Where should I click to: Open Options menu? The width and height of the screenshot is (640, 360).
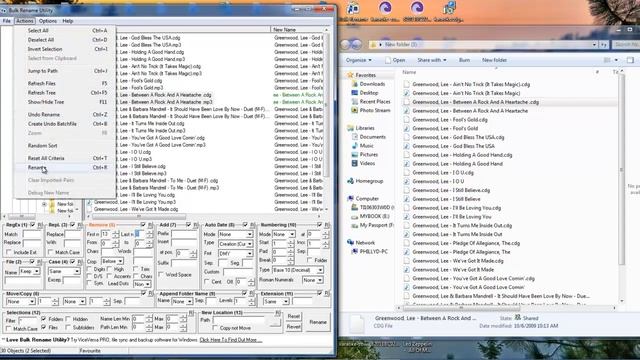pyautogui.click(x=48, y=21)
